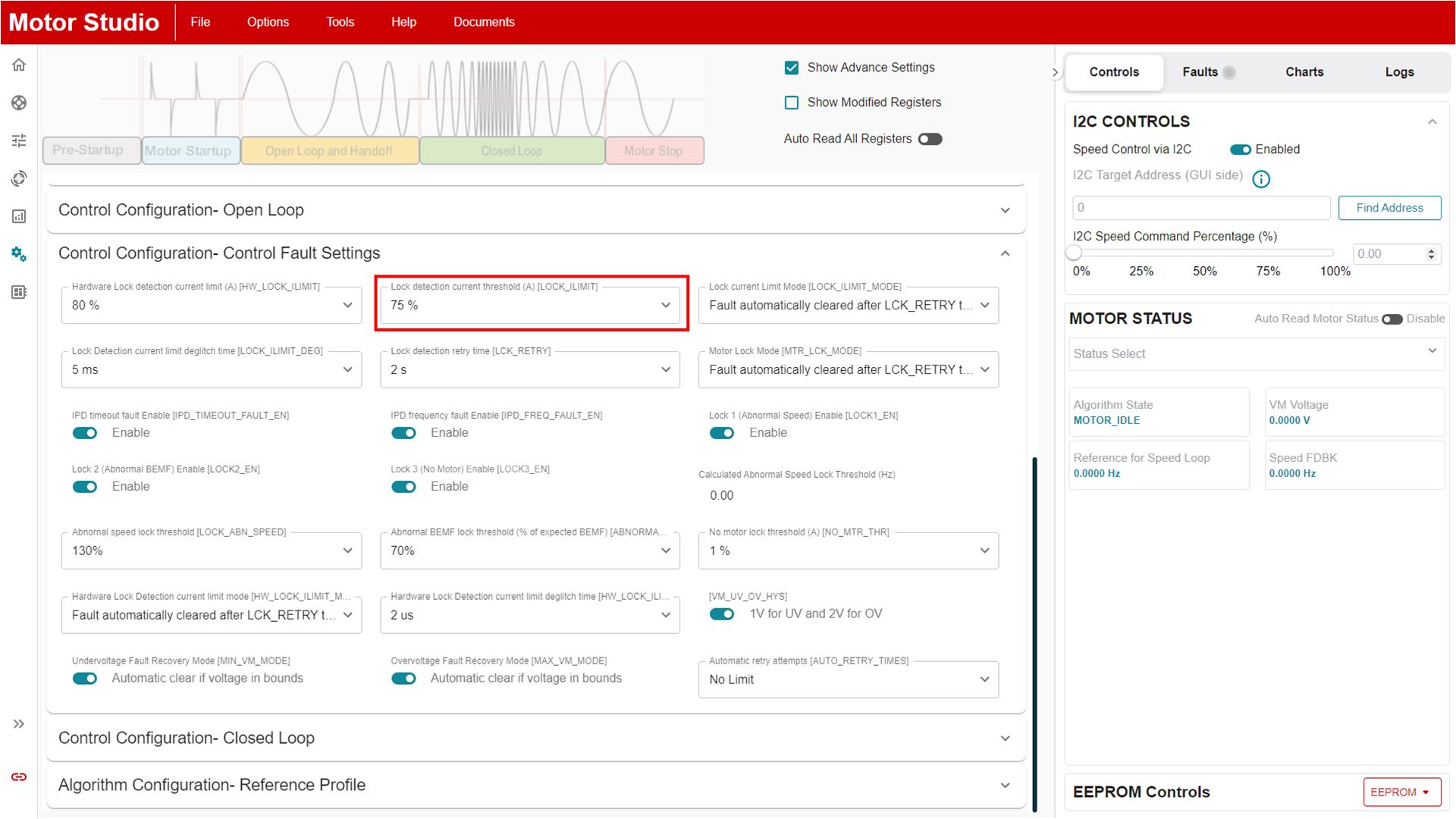Toggle Auto Read All Registers on
This screenshot has width=1456, height=819.
(x=928, y=138)
